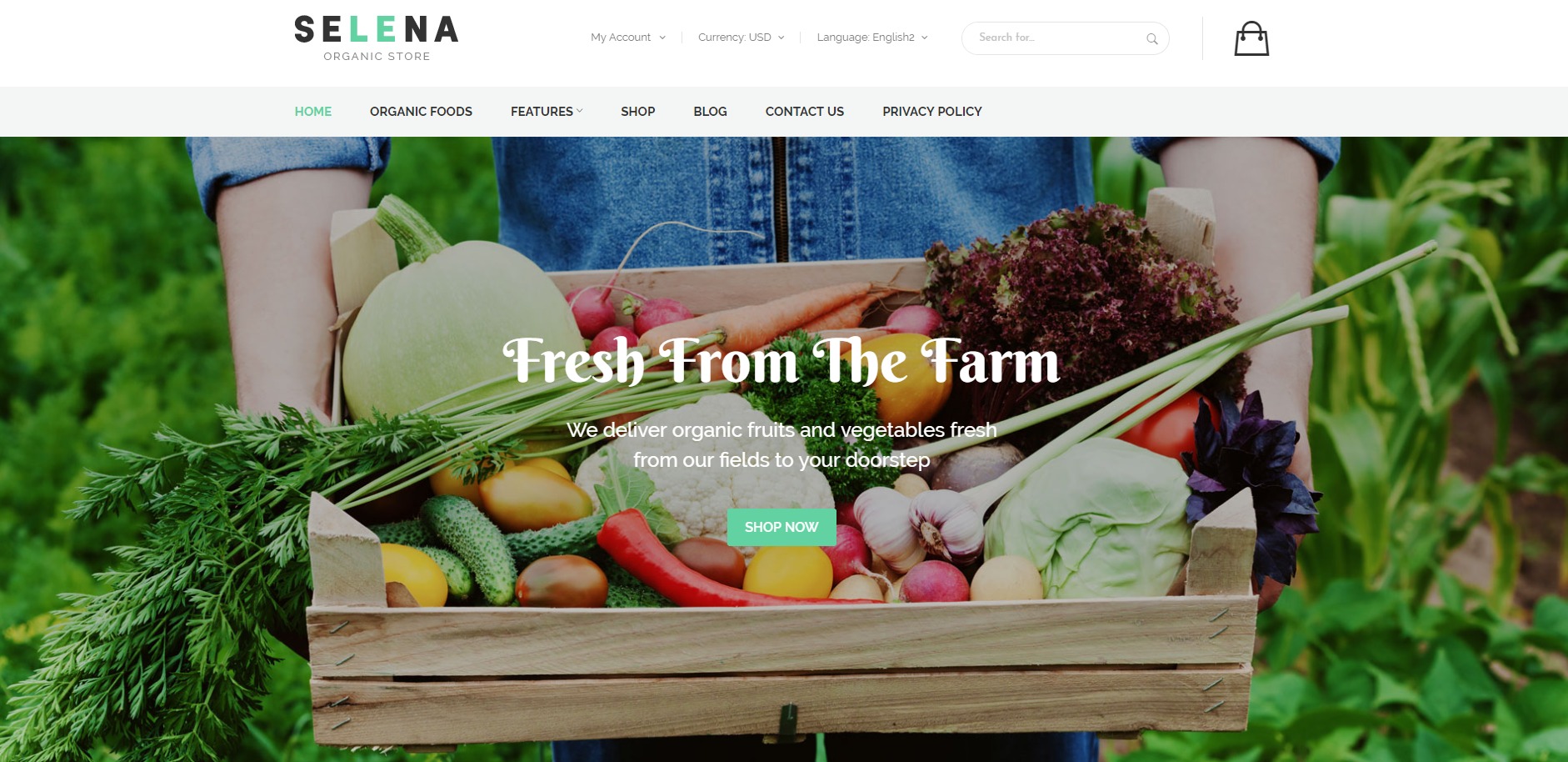This screenshot has width=1568, height=762.
Task: Click the Fresh From The Farm headline
Action: tap(782, 361)
